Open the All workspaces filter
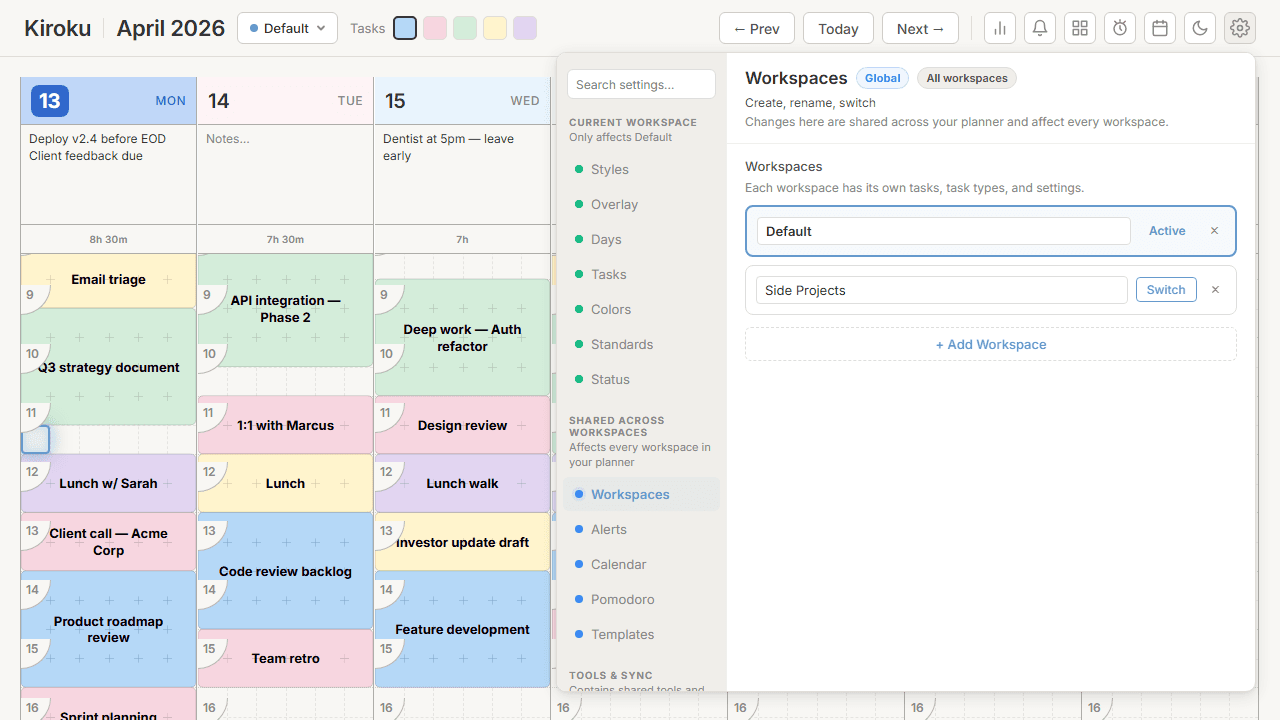This screenshot has height=720, width=1280. coord(966,78)
